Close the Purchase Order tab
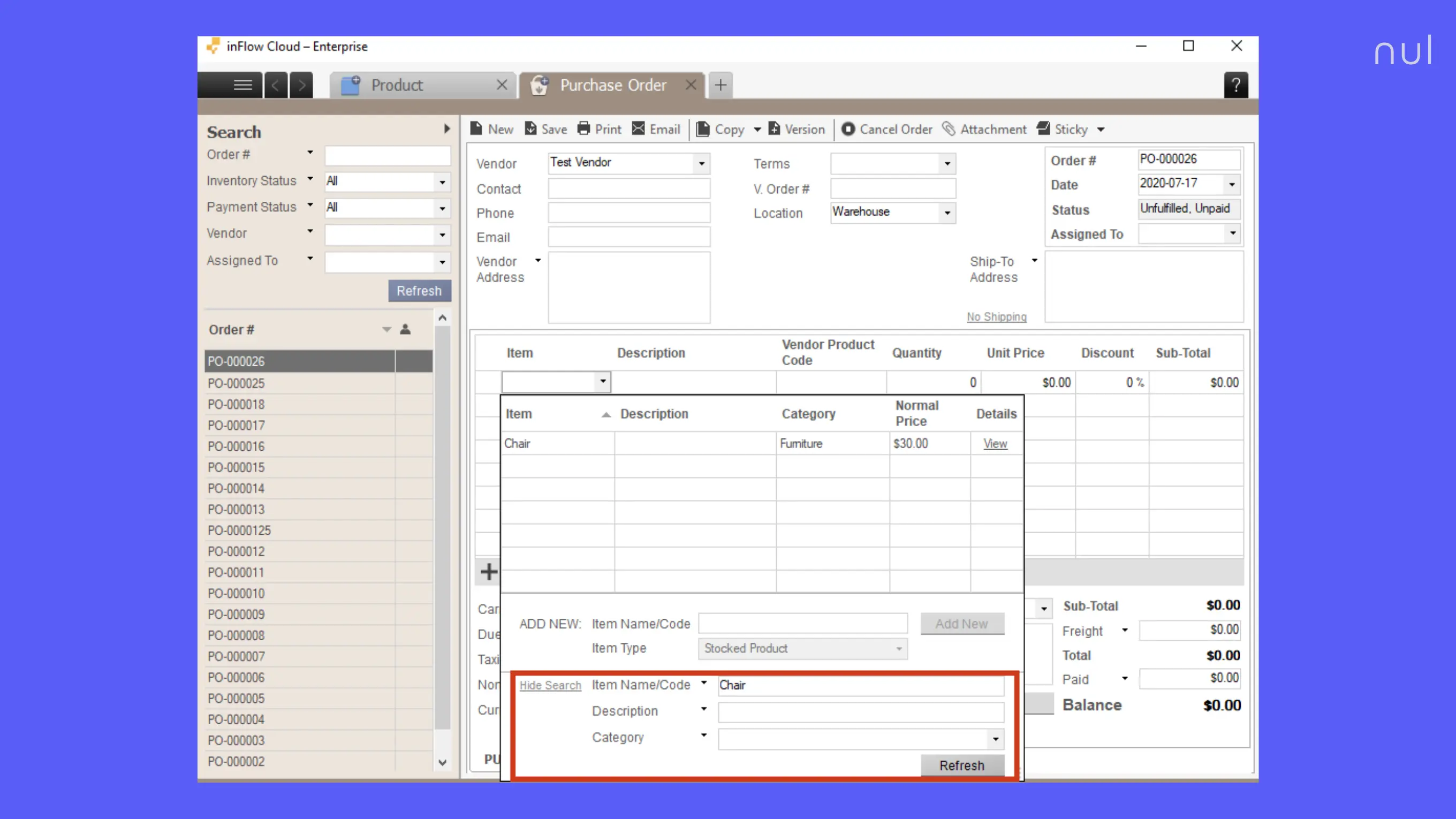1456x819 pixels. (690, 85)
